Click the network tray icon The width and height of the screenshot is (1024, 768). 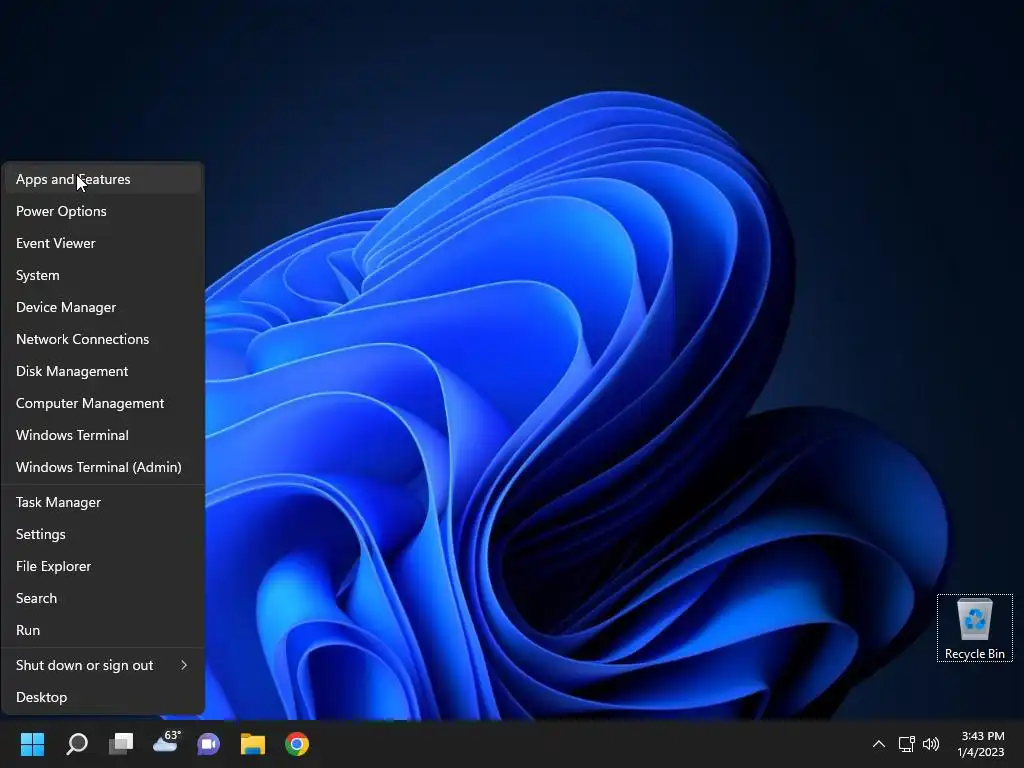click(906, 744)
